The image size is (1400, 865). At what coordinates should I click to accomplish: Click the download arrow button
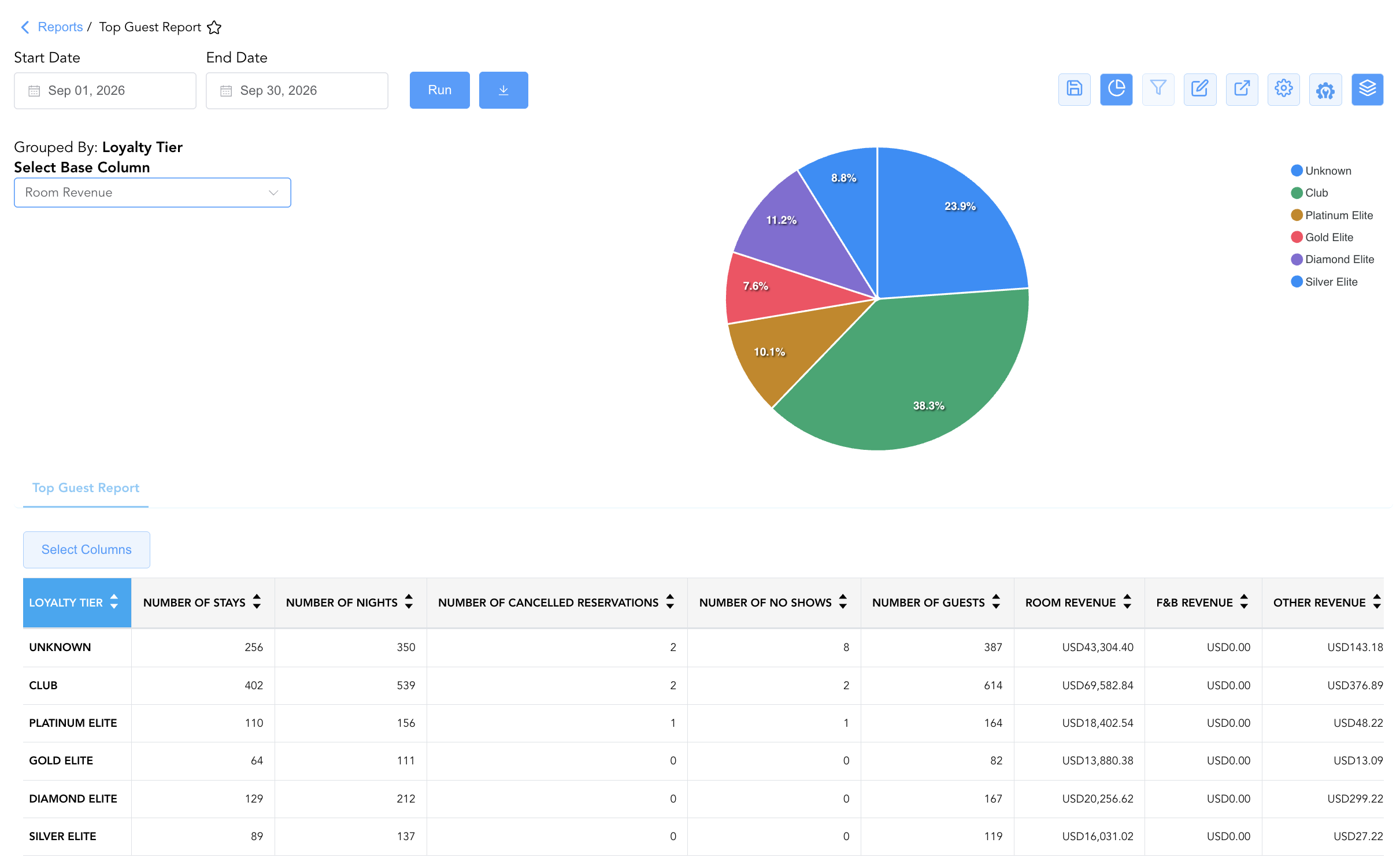503,90
